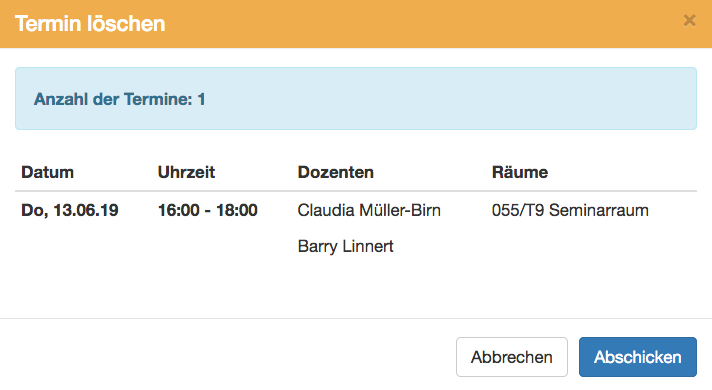Click the Anzahl der Termine info box
The width and height of the screenshot is (712, 390).
click(356, 99)
